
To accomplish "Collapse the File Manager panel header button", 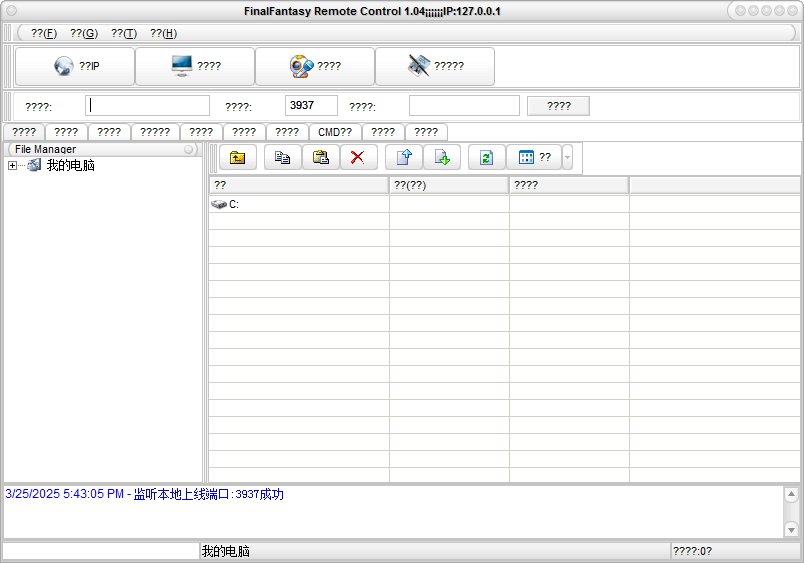I will pos(188,149).
